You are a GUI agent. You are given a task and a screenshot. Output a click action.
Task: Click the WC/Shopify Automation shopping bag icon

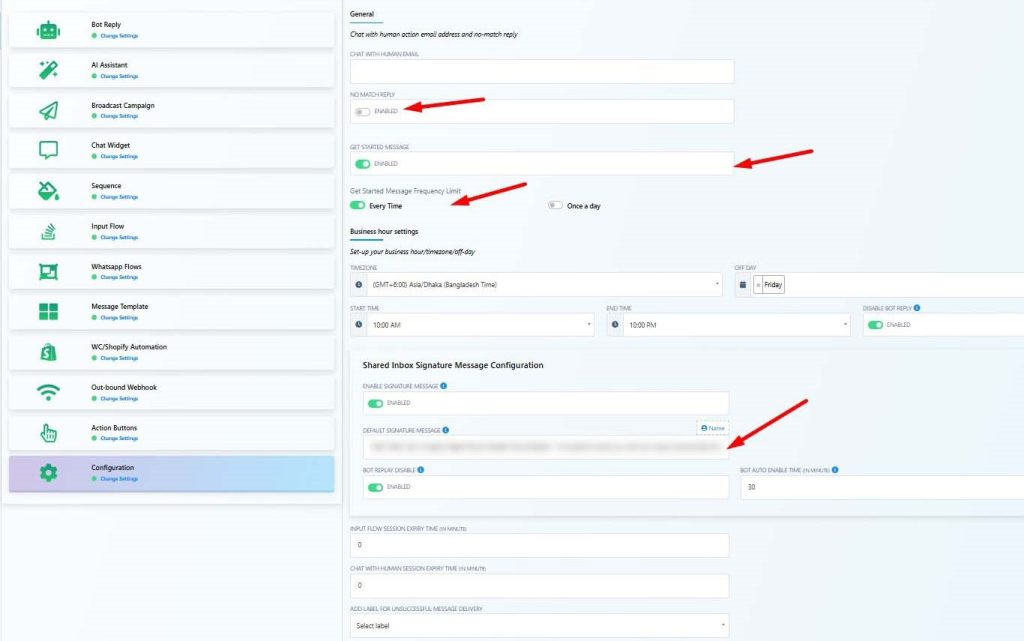(48, 352)
